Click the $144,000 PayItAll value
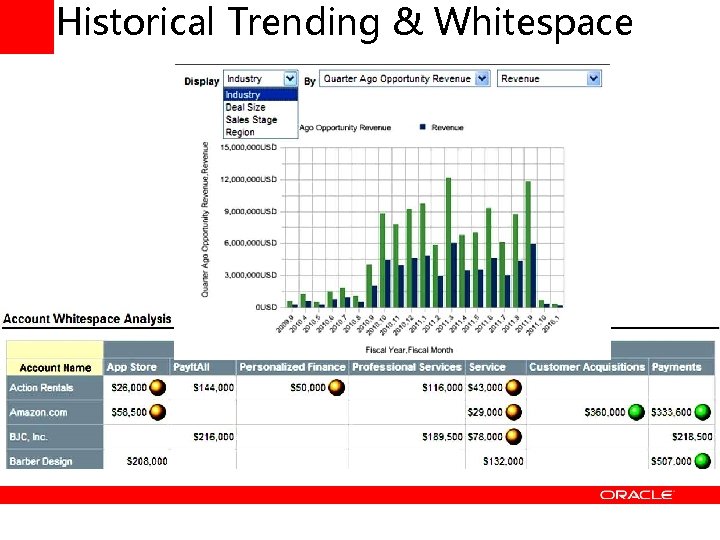Image resolution: width=720 pixels, height=540 pixels. click(214, 388)
